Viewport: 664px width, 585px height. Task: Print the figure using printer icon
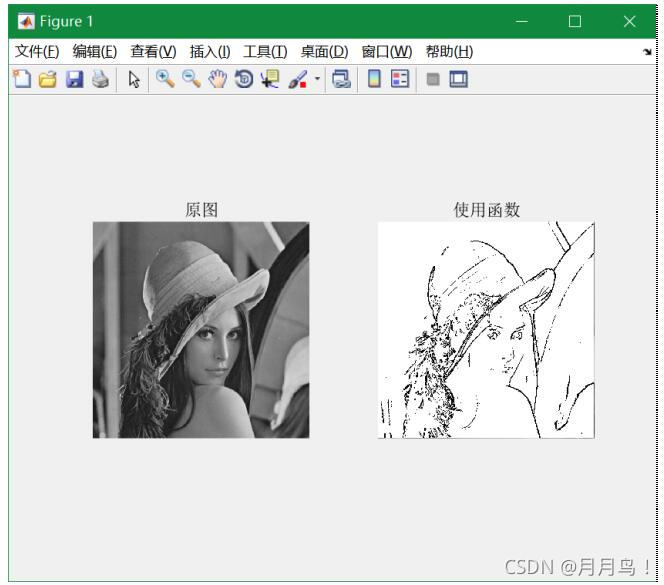point(101,79)
